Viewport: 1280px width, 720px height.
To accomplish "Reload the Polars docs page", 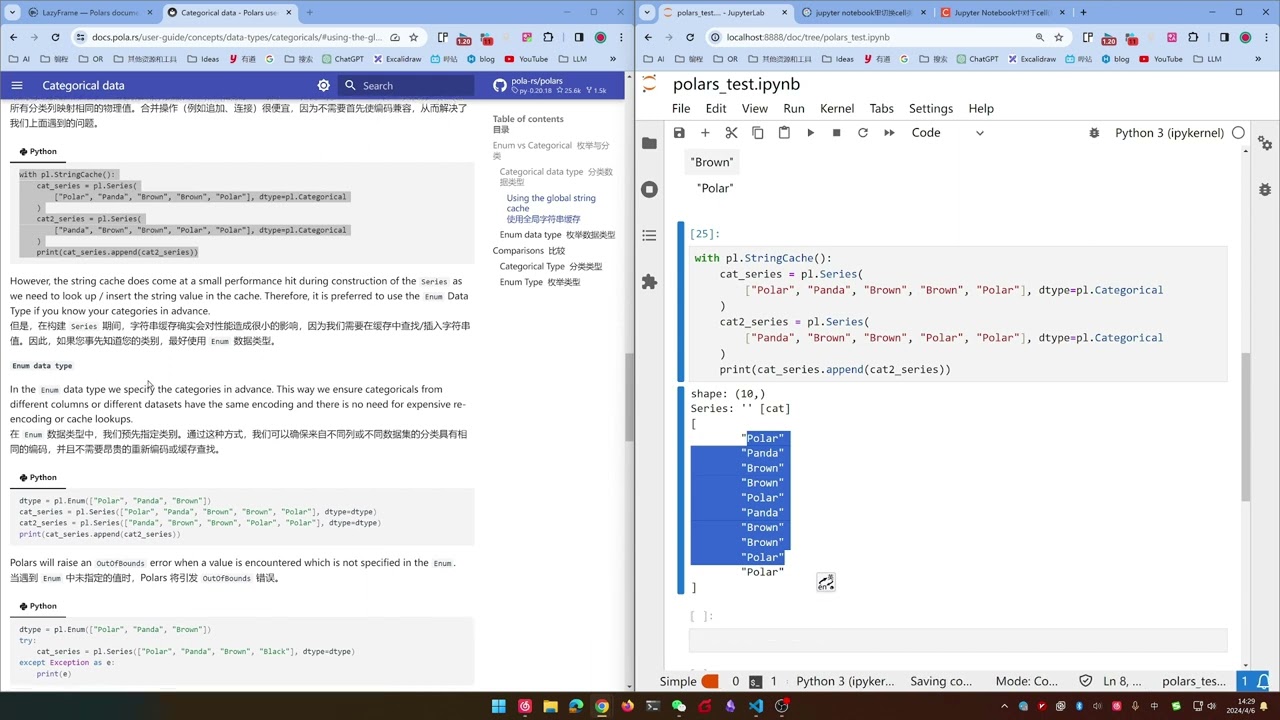I will point(55,37).
